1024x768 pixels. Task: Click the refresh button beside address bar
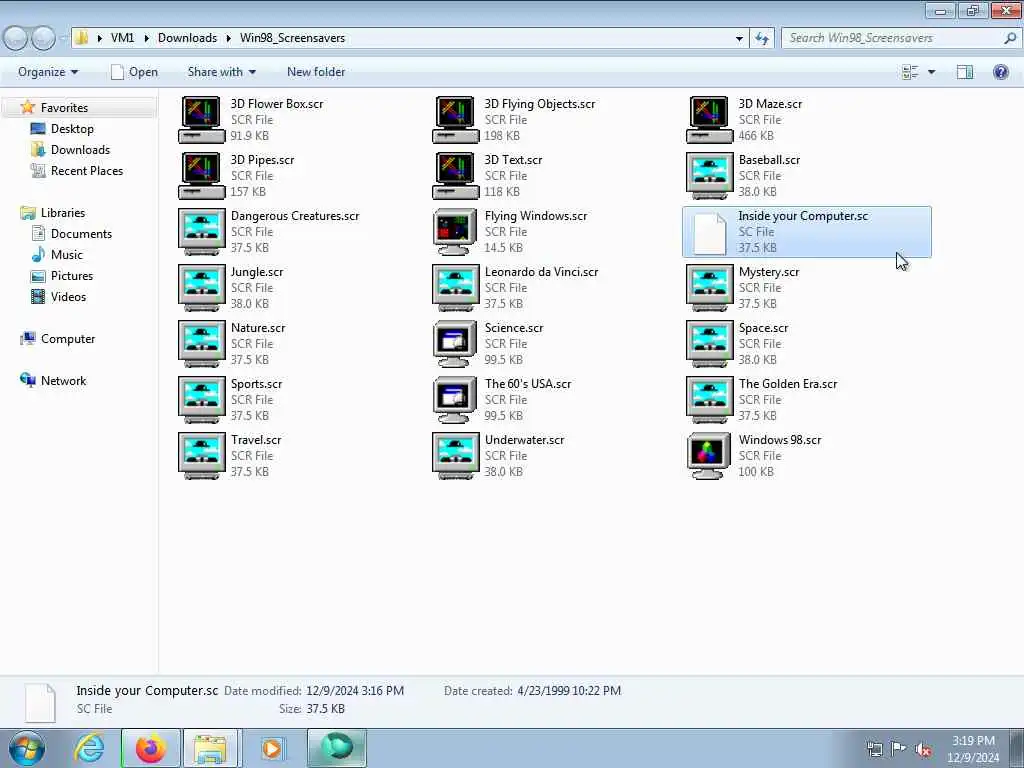tap(761, 39)
